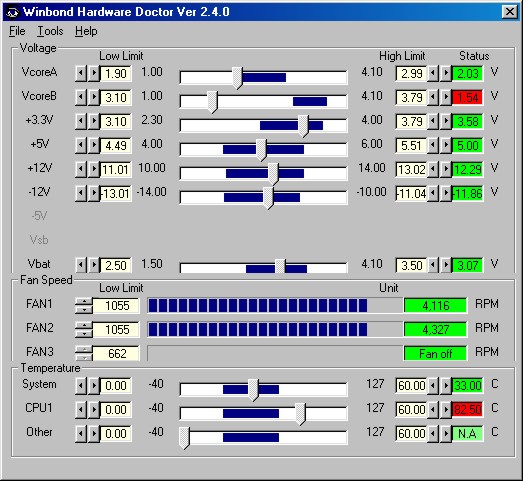Click the red CPU1 temperature status 82.50
This screenshot has height=481, width=523.
pyautogui.click(x=468, y=410)
